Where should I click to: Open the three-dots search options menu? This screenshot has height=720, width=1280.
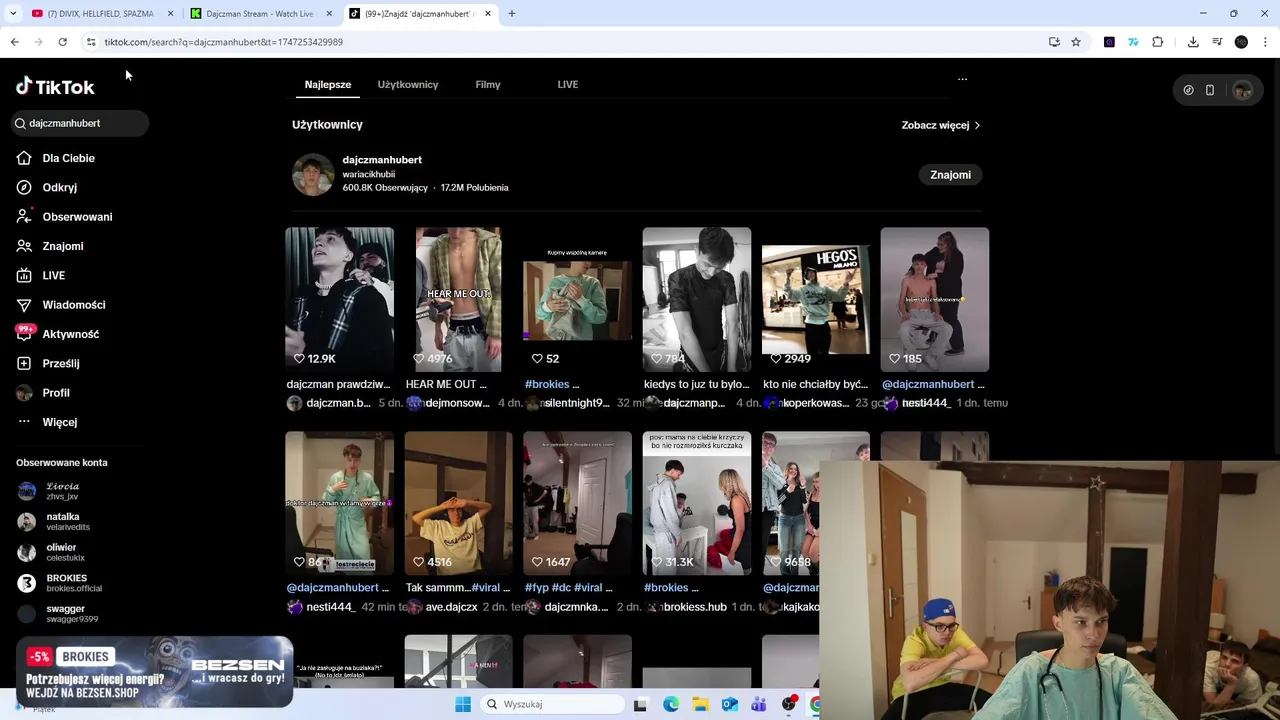(962, 79)
